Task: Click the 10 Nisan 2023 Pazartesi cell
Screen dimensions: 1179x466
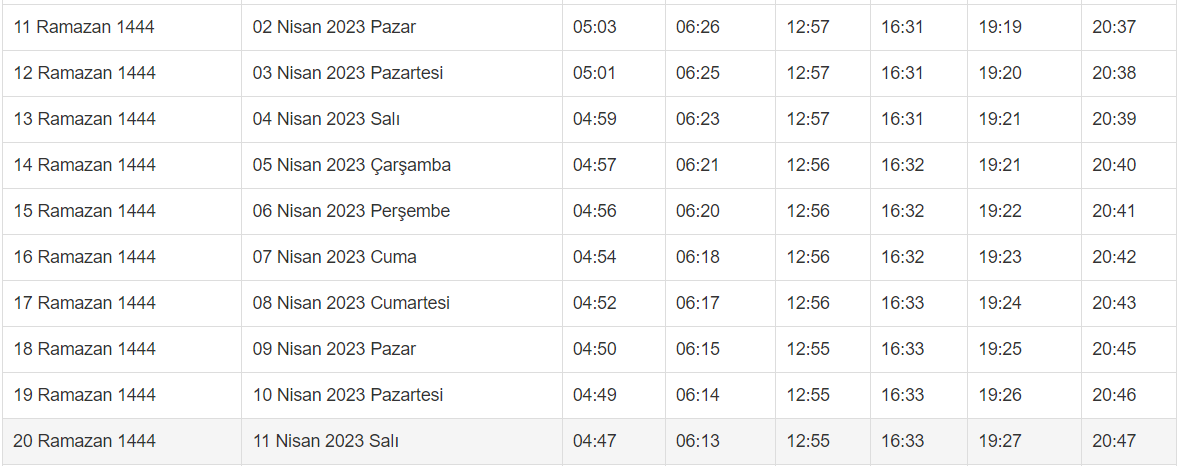Action: tap(348, 395)
